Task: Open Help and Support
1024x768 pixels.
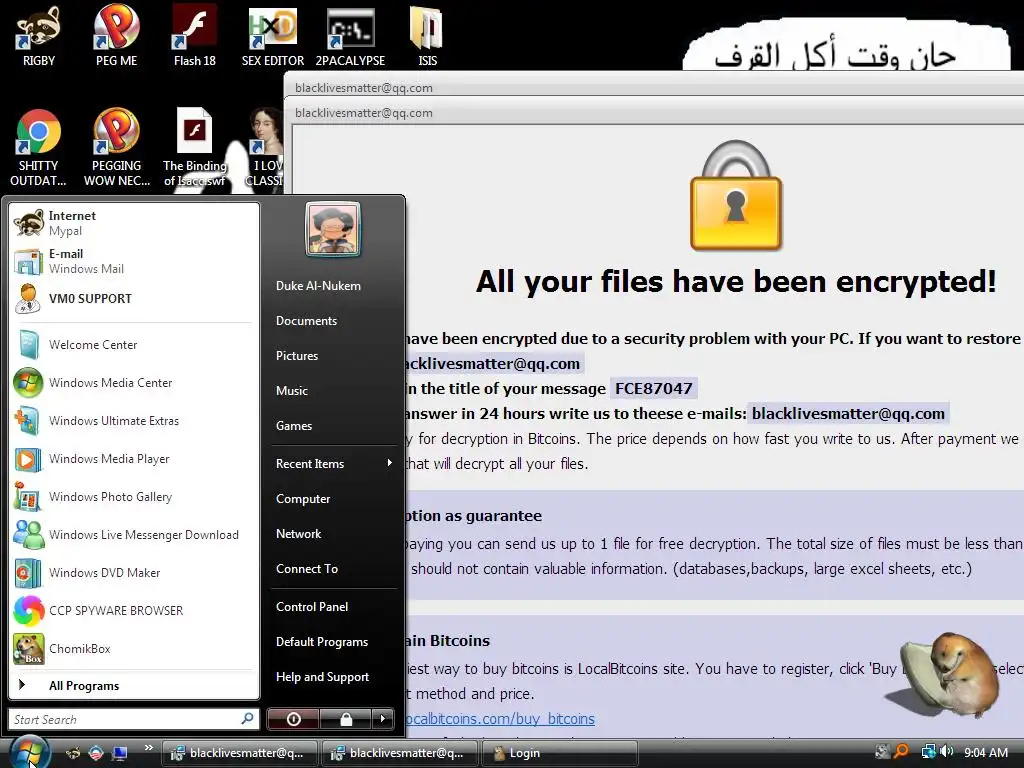Action: [322, 677]
